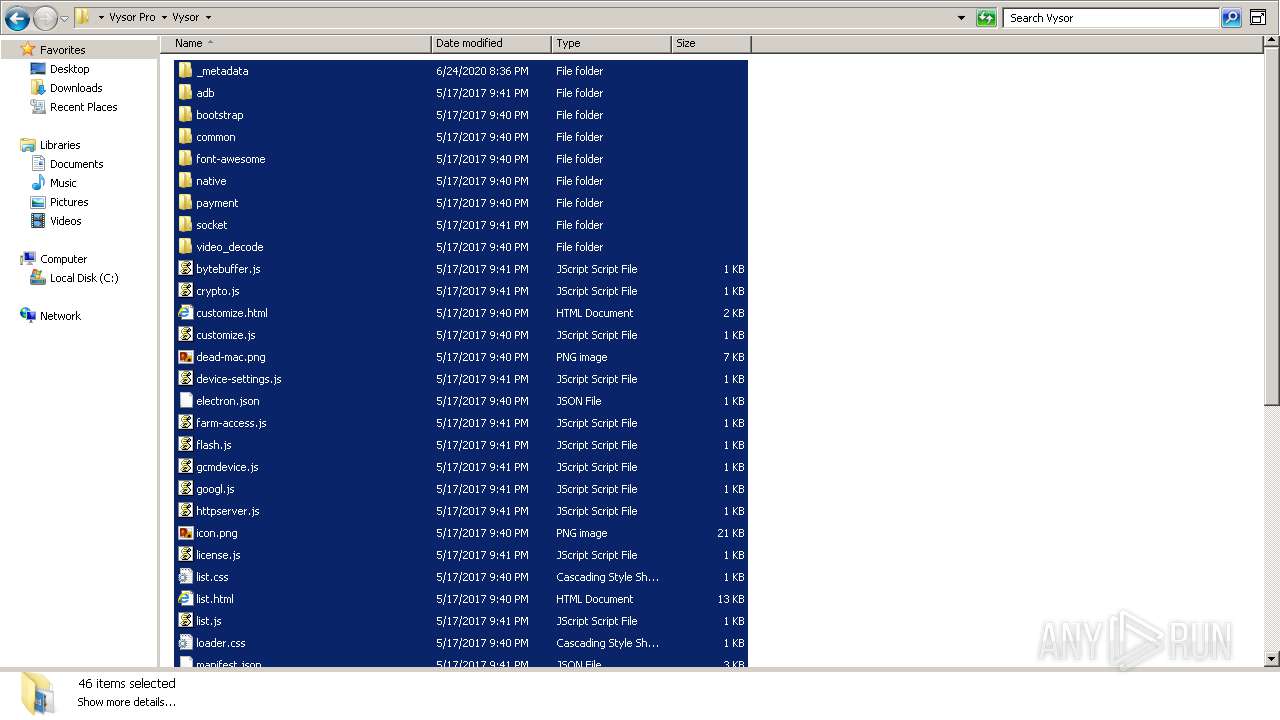Select Desktop in the Favorites list
Screen dimensions: 1280x720
[69, 69]
